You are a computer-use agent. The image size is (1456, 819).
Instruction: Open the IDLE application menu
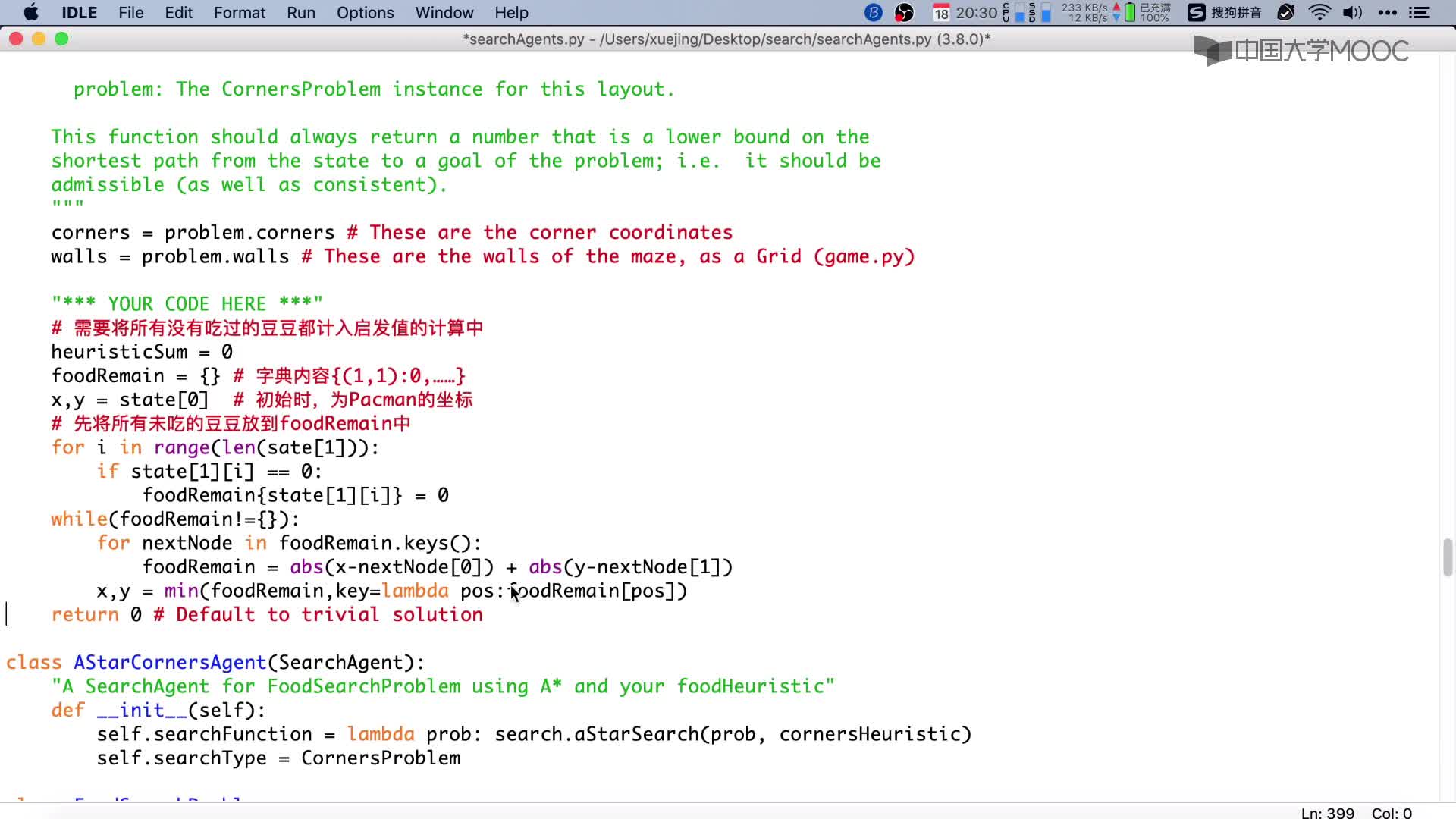[79, 13]
